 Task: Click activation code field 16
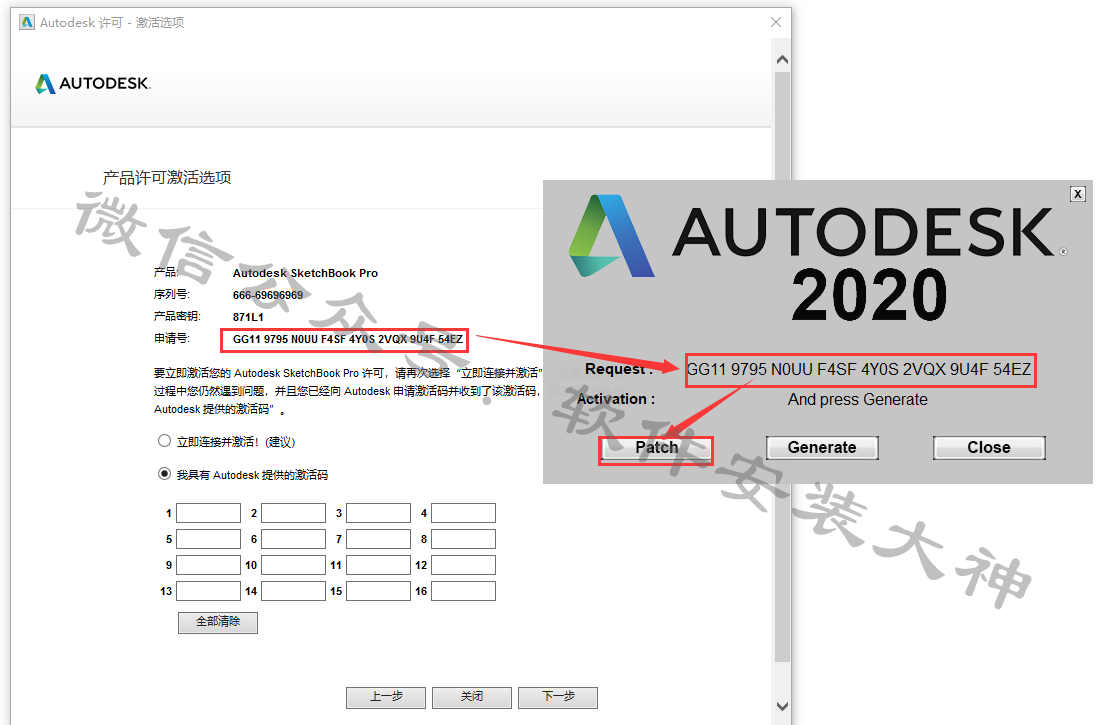coord(463,591)
